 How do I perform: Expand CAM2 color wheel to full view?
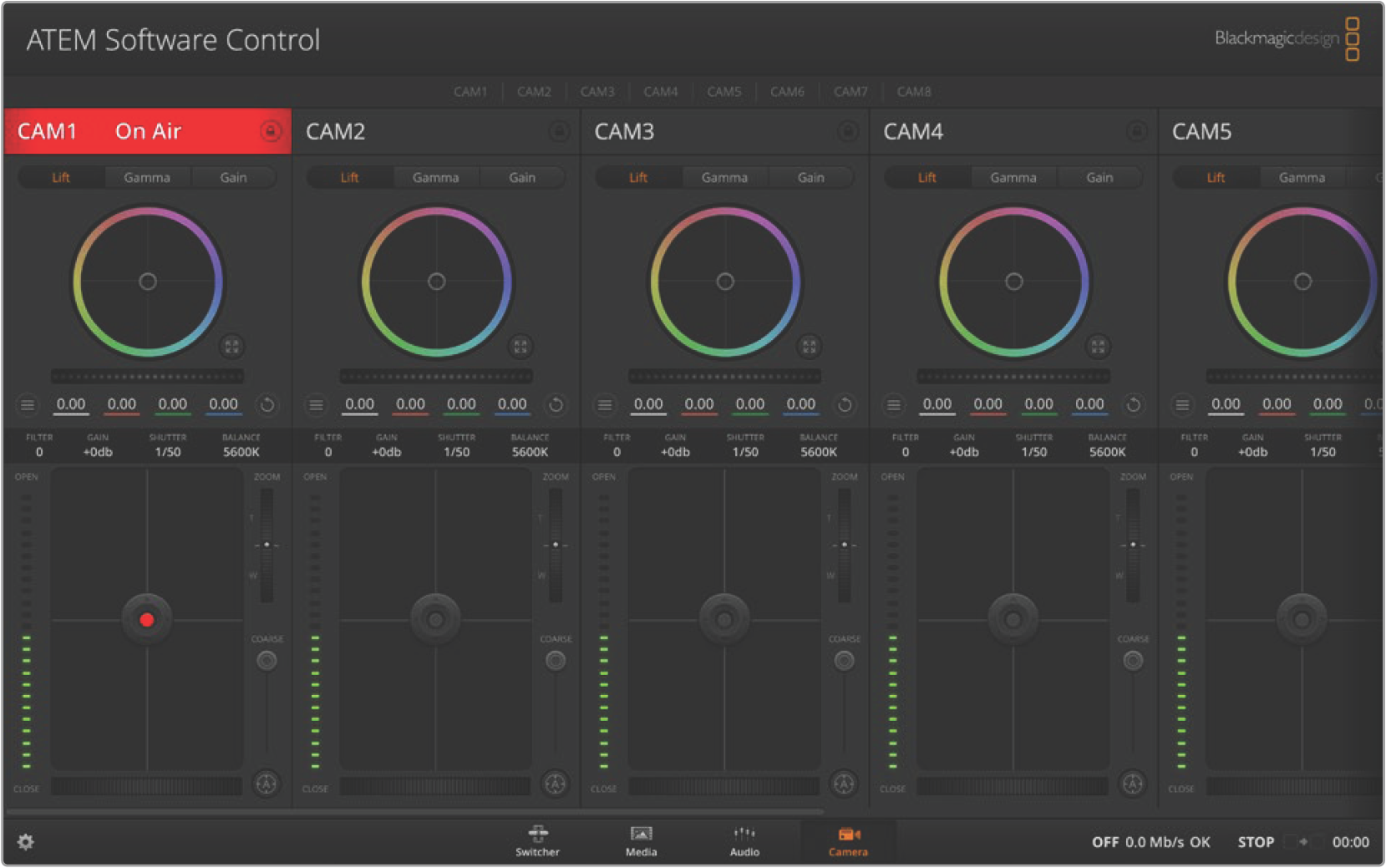[520, 346]
